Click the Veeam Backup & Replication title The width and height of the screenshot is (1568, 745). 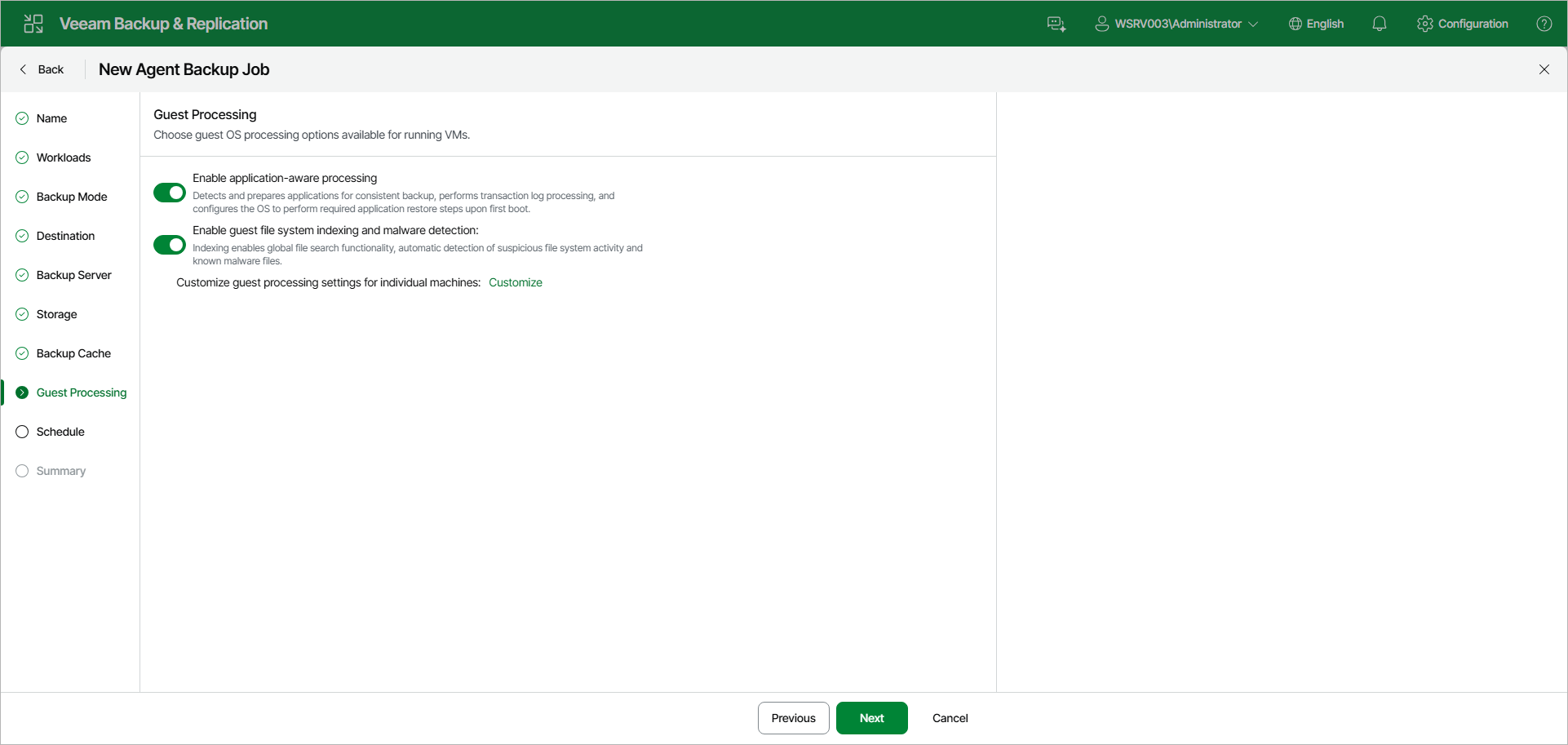(163, 24)
